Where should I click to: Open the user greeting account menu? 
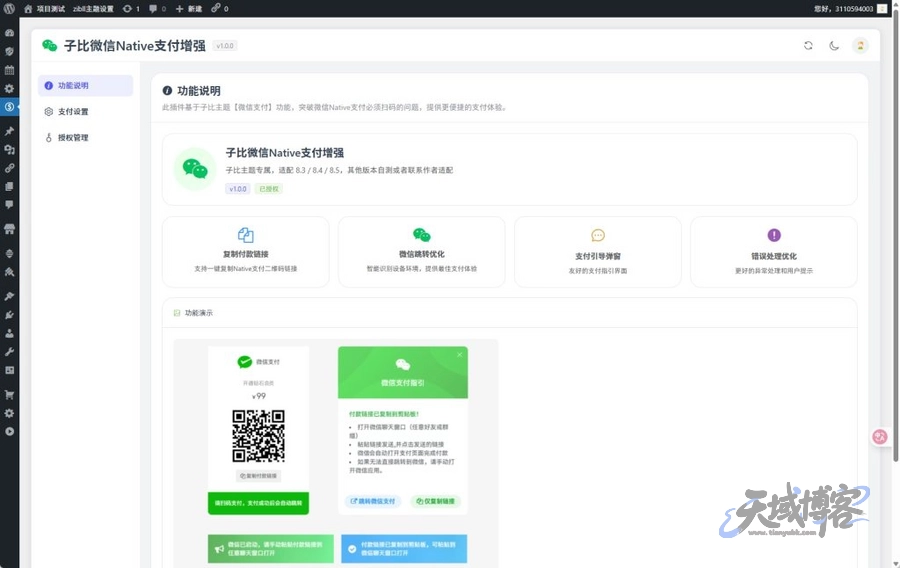[850, 9]
